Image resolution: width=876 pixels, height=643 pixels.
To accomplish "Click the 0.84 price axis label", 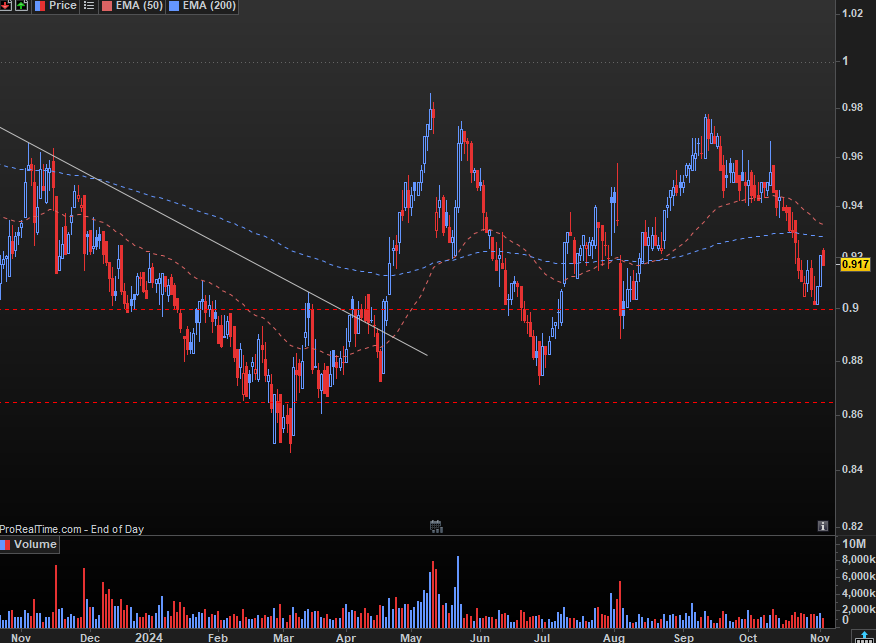I will (x=853, y=469).
